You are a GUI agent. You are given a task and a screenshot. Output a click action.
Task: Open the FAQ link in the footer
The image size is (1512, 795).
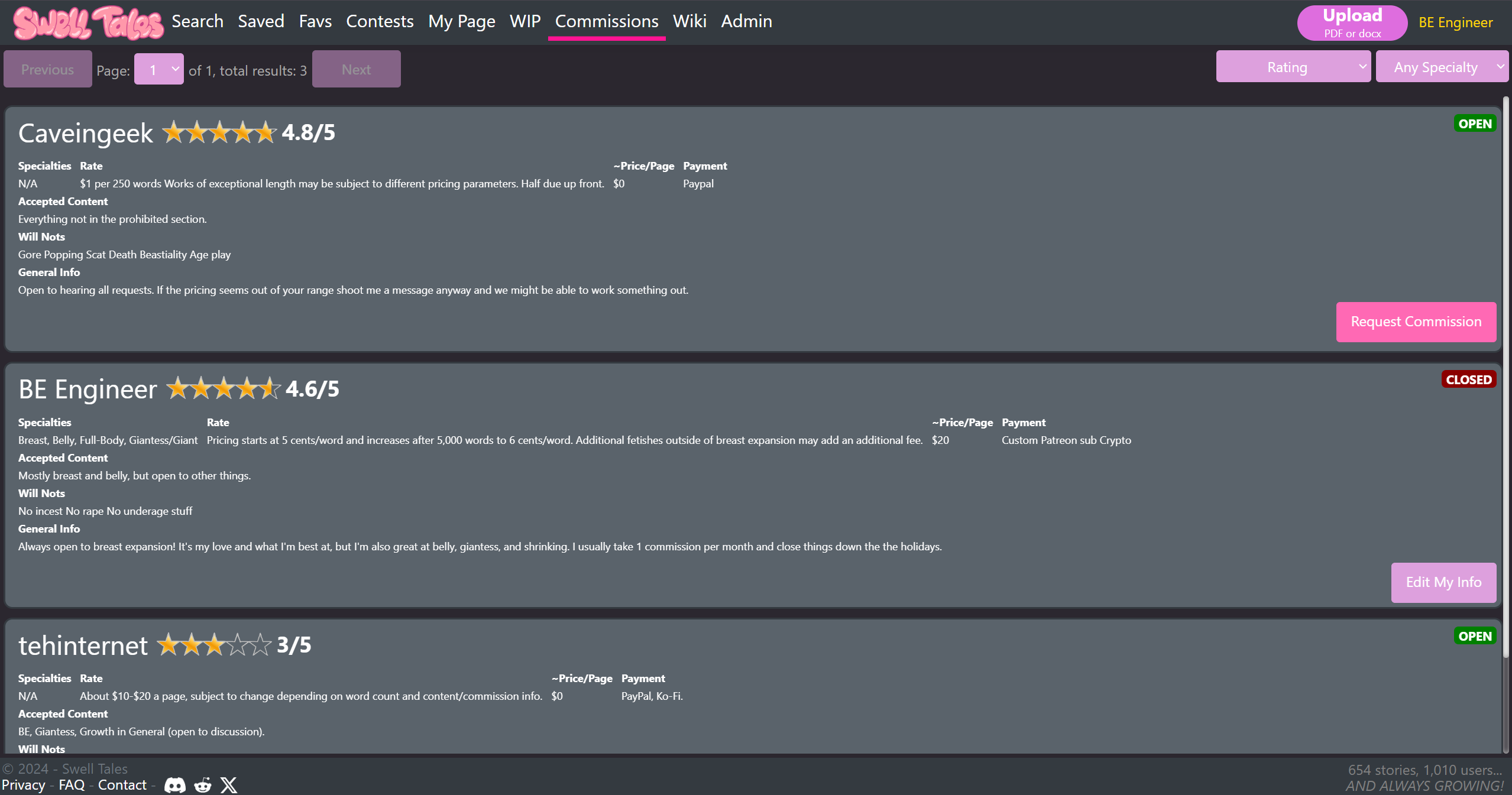pyautogui.click(x=72, y=785)
